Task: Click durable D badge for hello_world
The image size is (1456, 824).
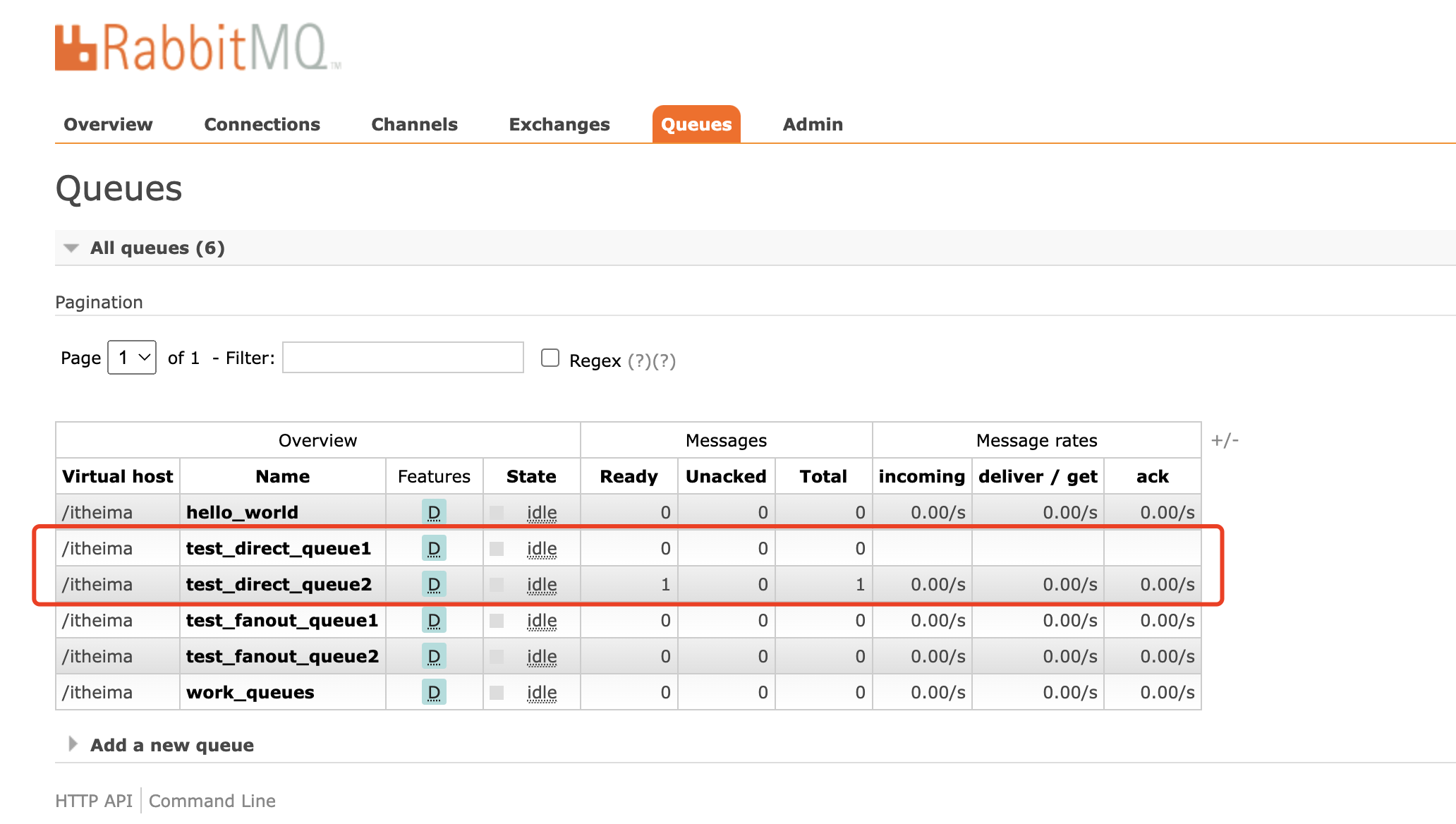Action: [x=434, y=512]
